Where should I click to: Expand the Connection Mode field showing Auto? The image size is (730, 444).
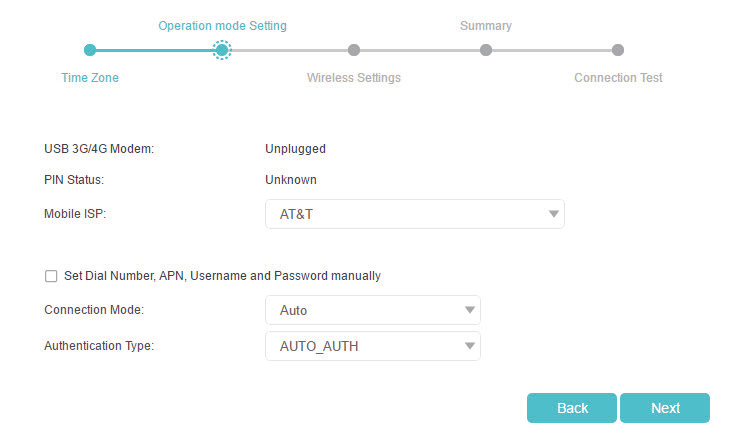[360, 310]
